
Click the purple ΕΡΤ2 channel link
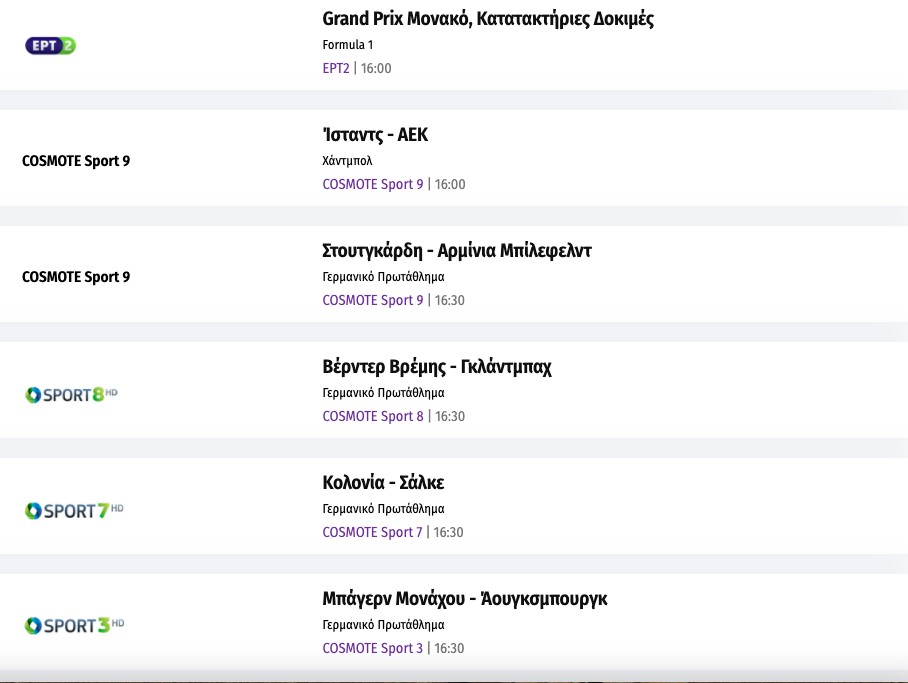(x=336, y=69)
